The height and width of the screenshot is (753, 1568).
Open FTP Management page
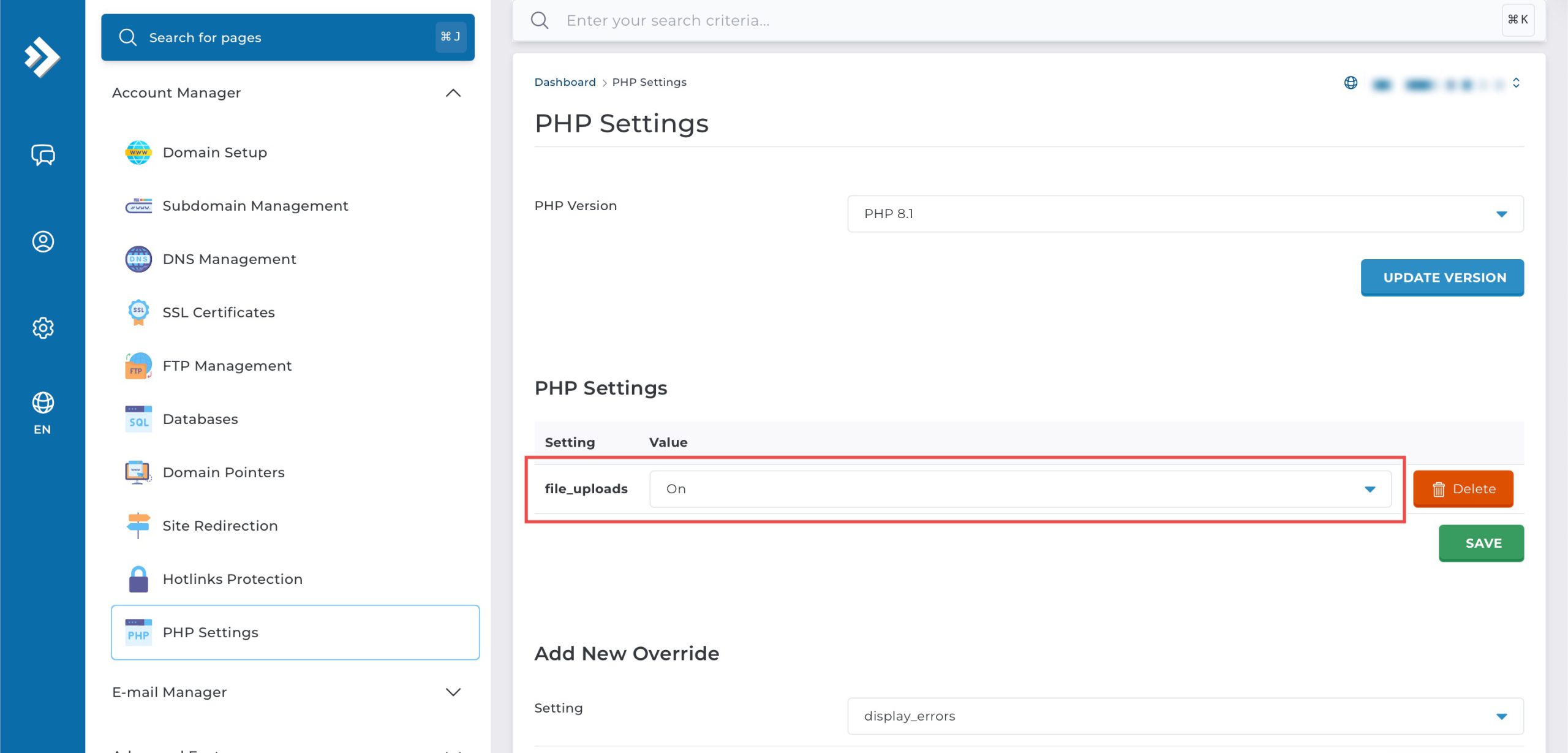(227, 366)
